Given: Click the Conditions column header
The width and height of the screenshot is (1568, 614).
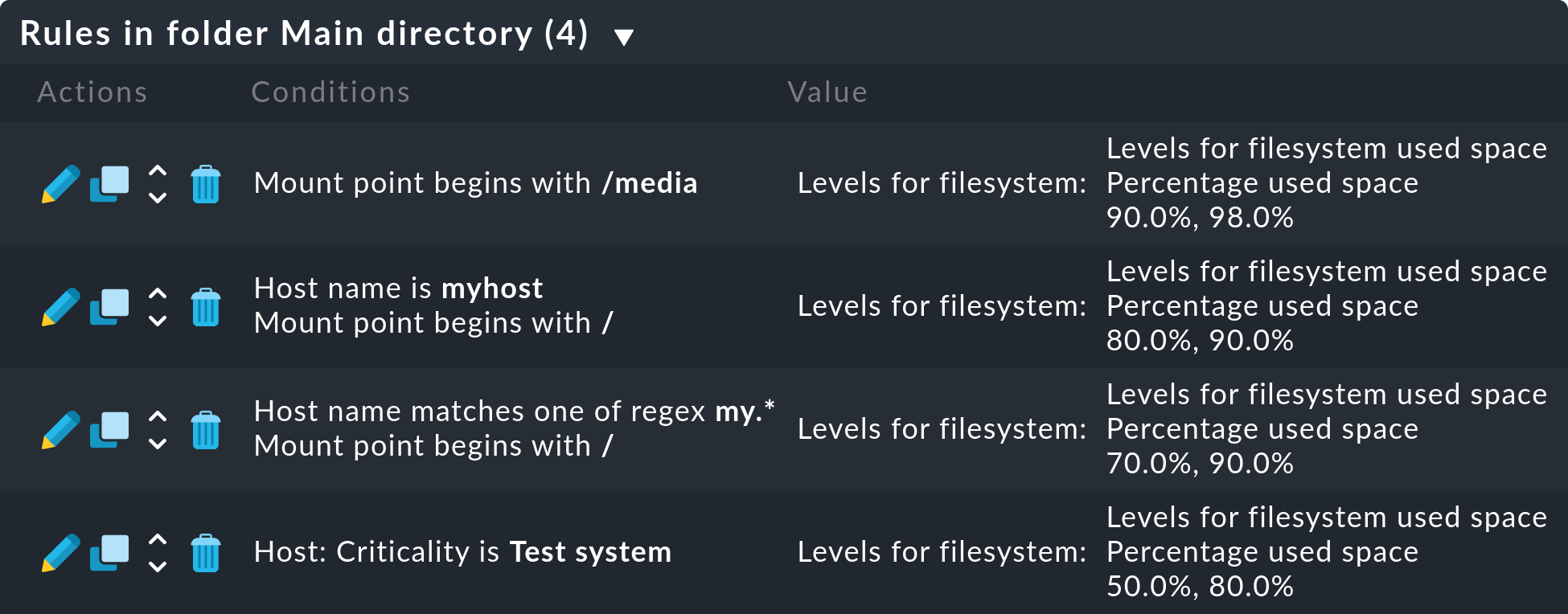Looking at the screenshot, I should point(330,92).
